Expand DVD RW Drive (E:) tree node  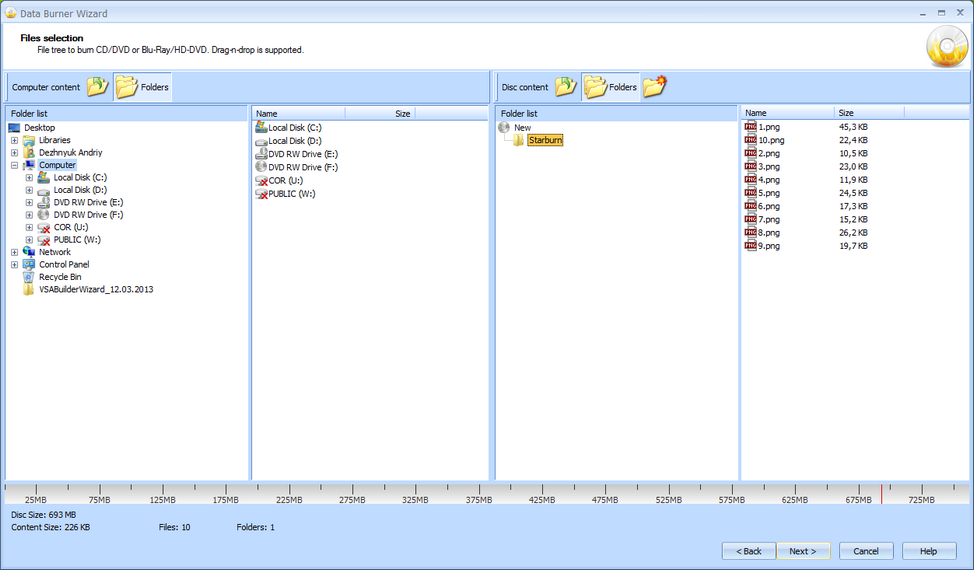coord(29,202)
